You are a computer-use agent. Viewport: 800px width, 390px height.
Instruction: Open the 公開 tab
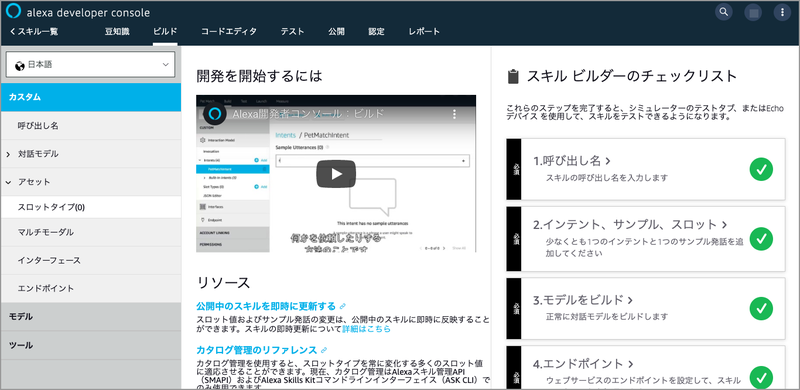click(x=336, y=32)
